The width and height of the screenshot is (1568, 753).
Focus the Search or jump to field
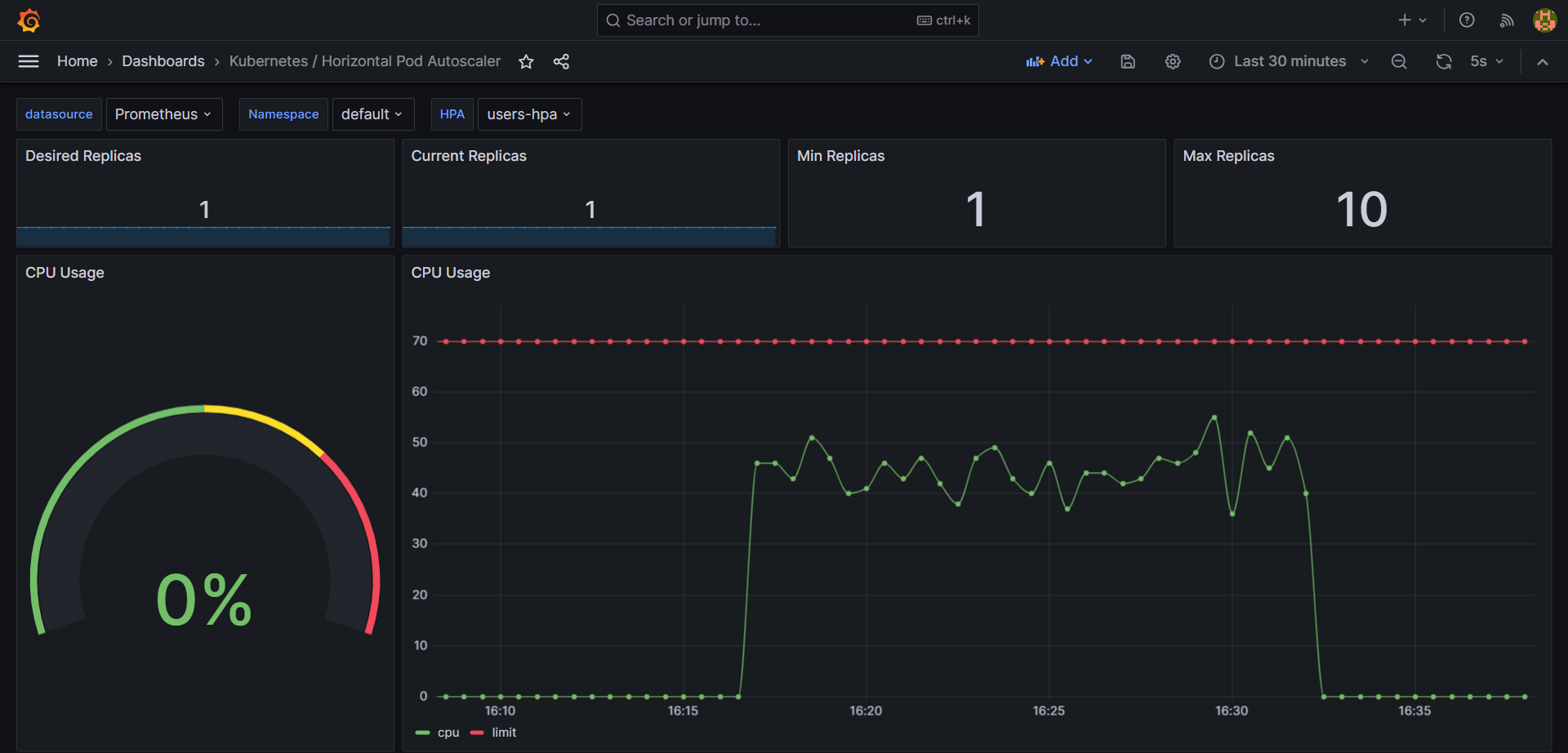tap(788, 20)
